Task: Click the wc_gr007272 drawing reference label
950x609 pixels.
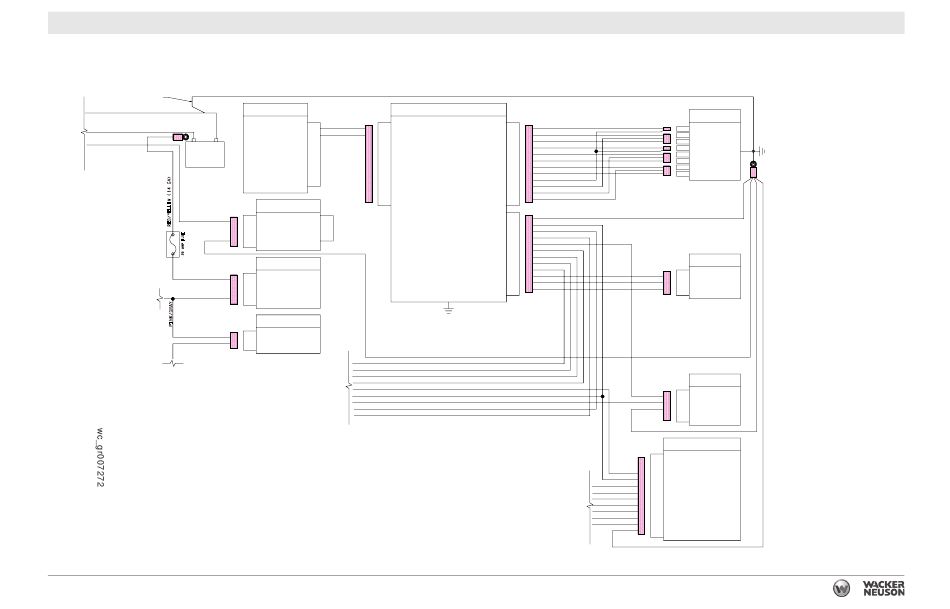Action: (100, 458)
